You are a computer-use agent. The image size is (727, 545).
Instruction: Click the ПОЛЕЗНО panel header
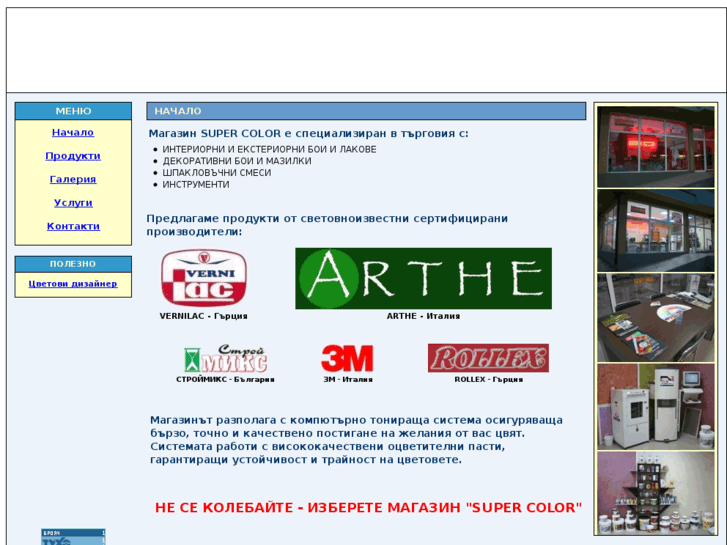73,264
